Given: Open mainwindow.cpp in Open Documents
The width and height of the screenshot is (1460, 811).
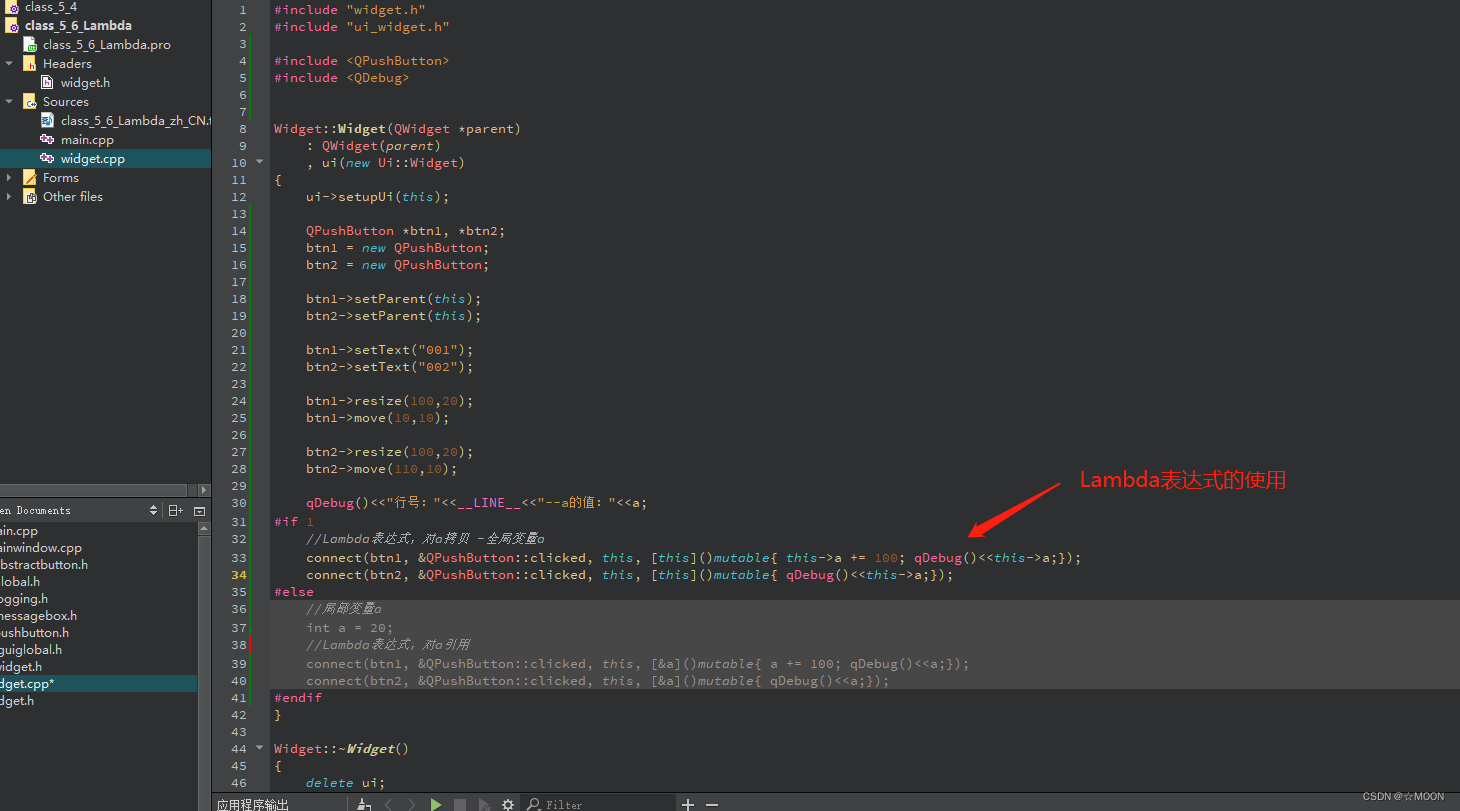Looking at the screenshot, I should click(40, 548).
